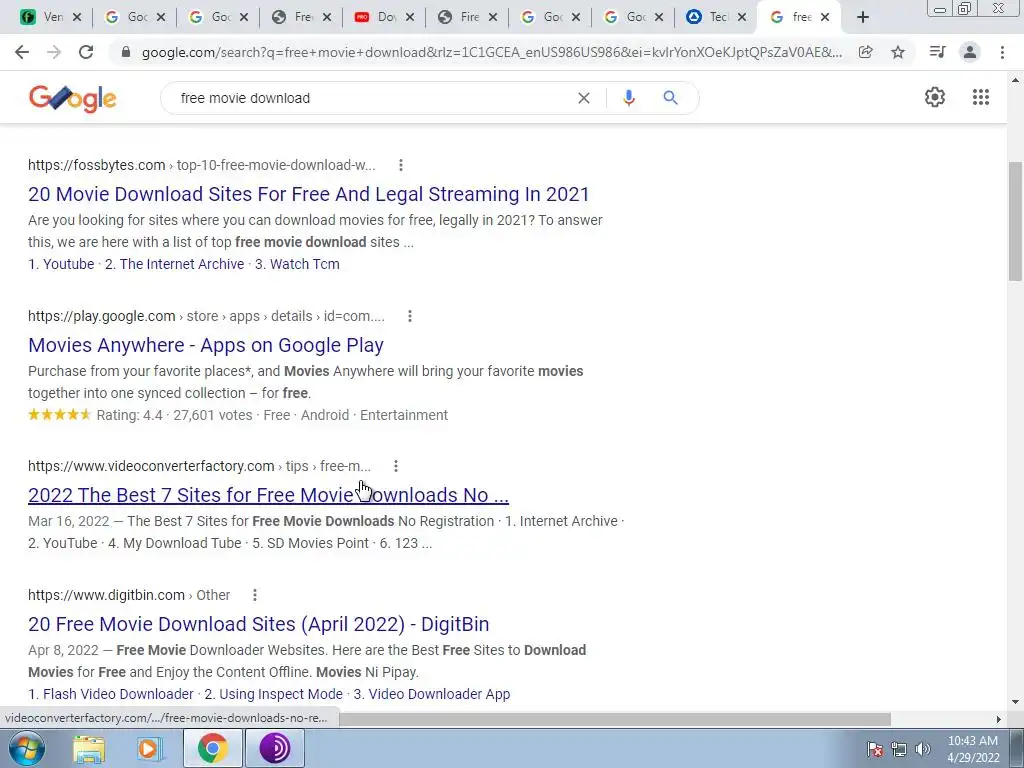The height and width of the screenshot is (768, 1024).
Task: Open options menu for digitbin.com result
Action: tap(255, 595)
